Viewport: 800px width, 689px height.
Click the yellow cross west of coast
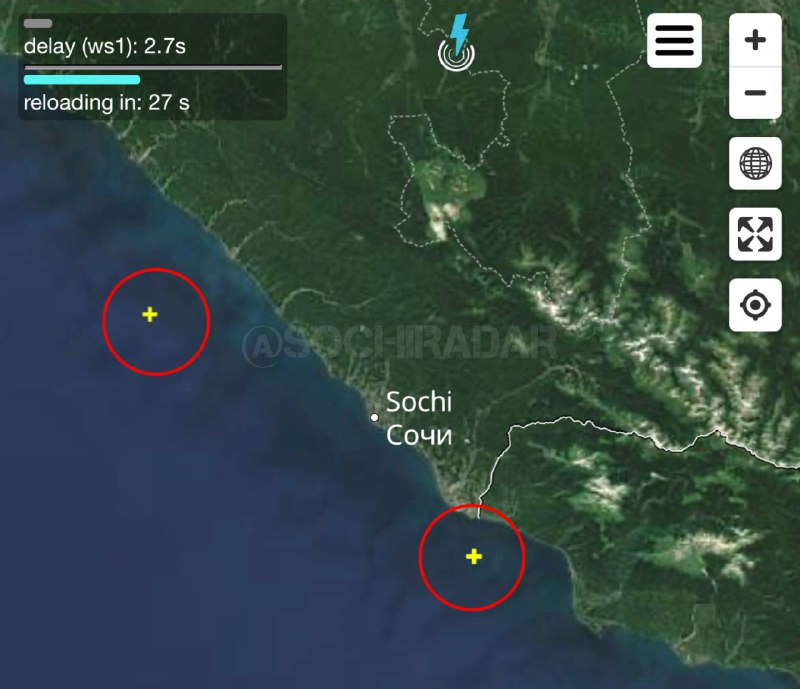149,314
